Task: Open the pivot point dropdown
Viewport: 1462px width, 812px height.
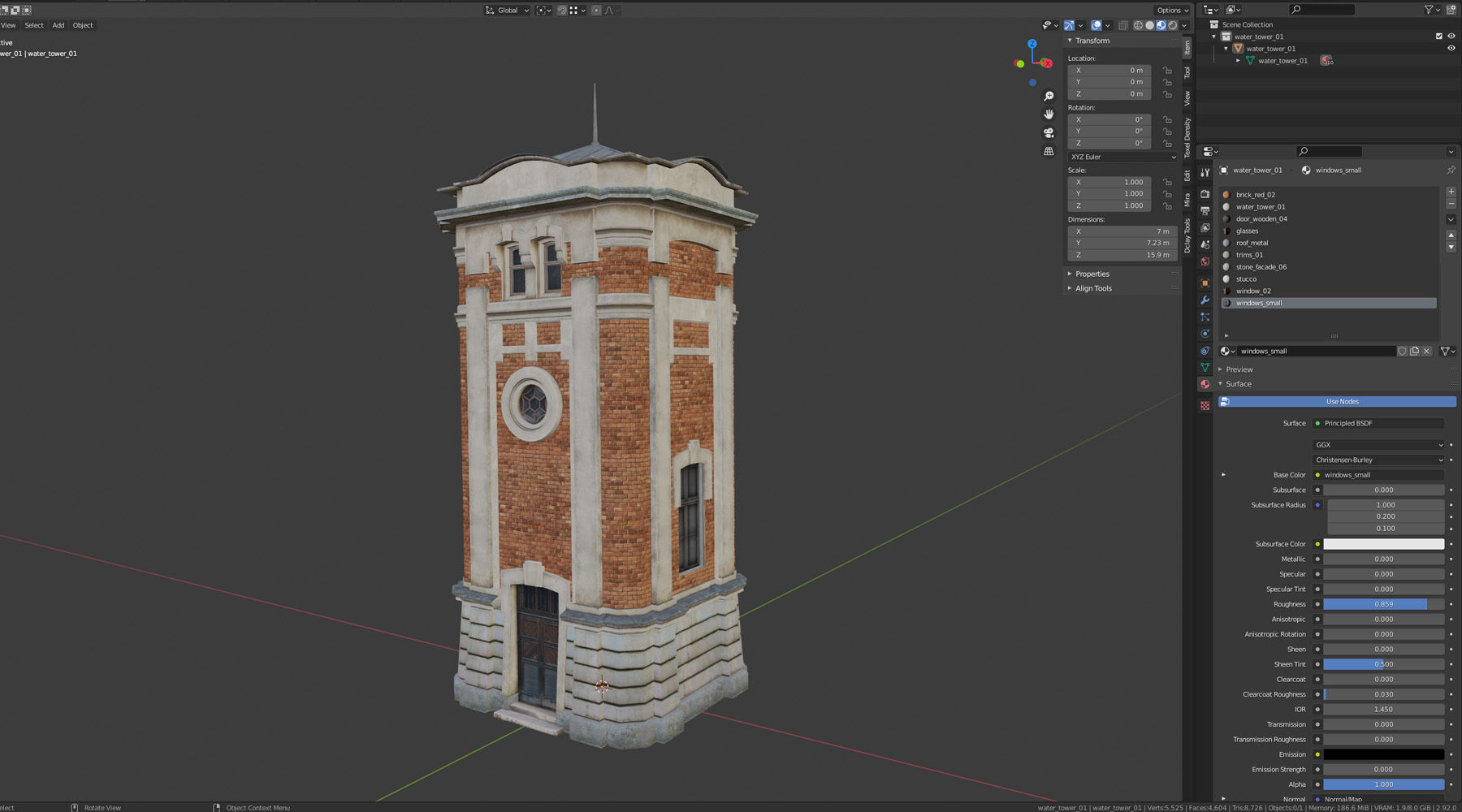Action: pyautogui.click(x=544, y=11)
